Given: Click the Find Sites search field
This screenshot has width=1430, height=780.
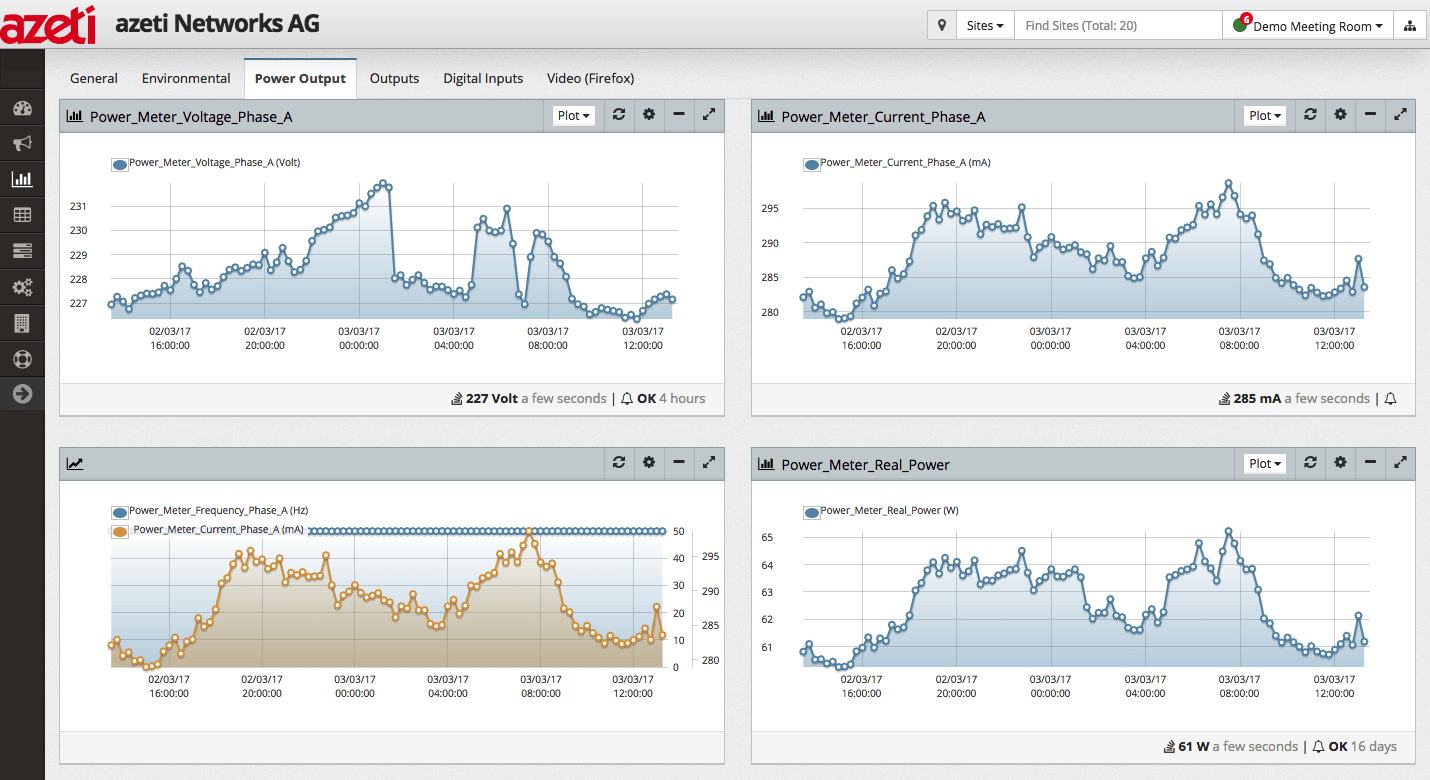Looking at the screenshot, I should 1118,26.
